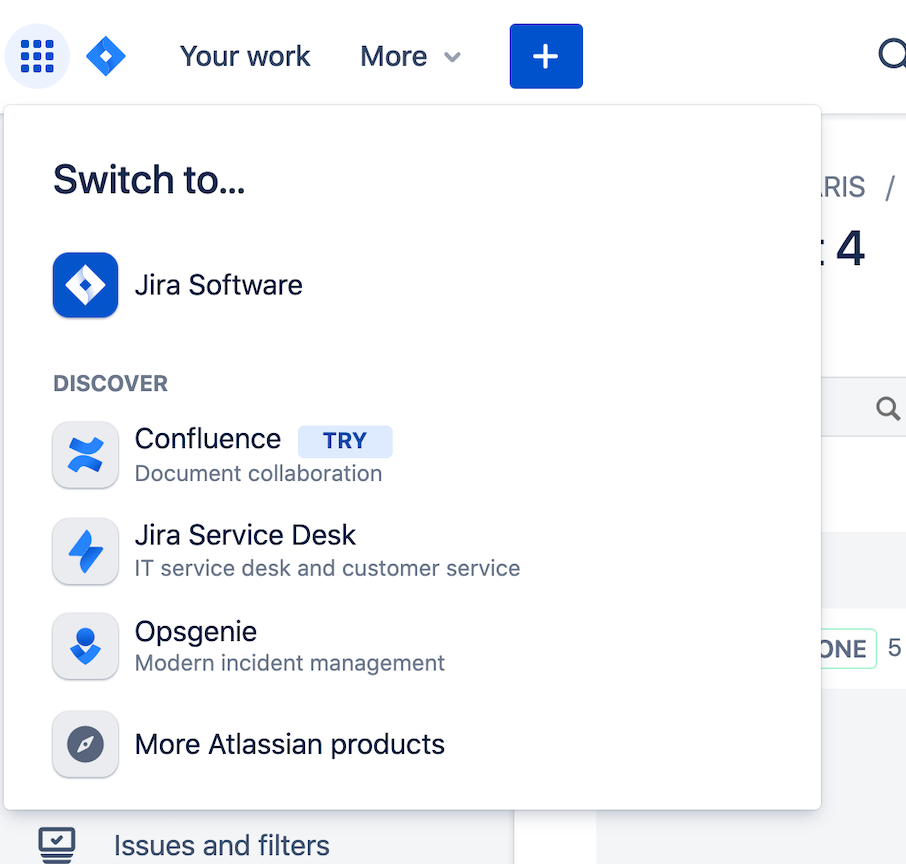Close the app switcher grid icon
Viewport: 906px width, 864px height.
pos(37,56)
